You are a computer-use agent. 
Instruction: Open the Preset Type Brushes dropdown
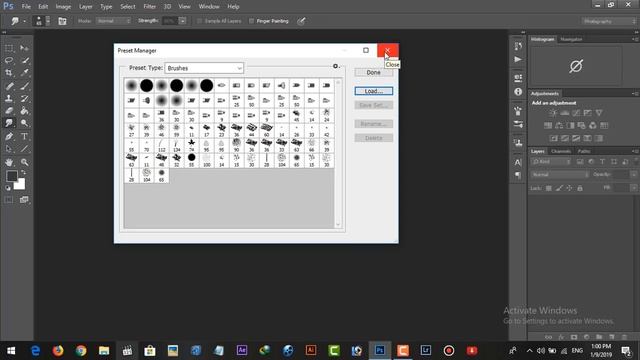point(204,68)
